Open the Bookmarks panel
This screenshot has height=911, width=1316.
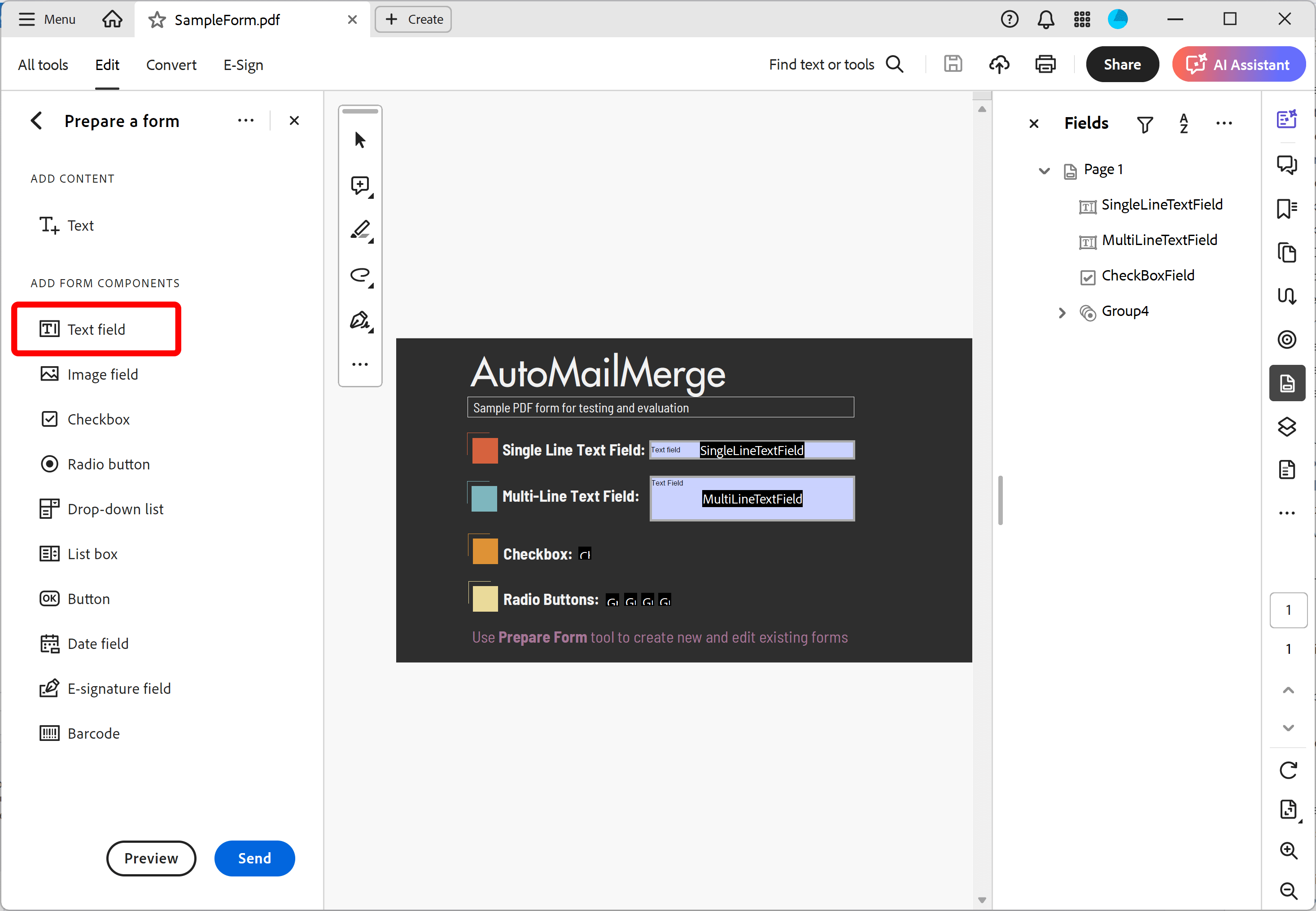pos(1287,208)
